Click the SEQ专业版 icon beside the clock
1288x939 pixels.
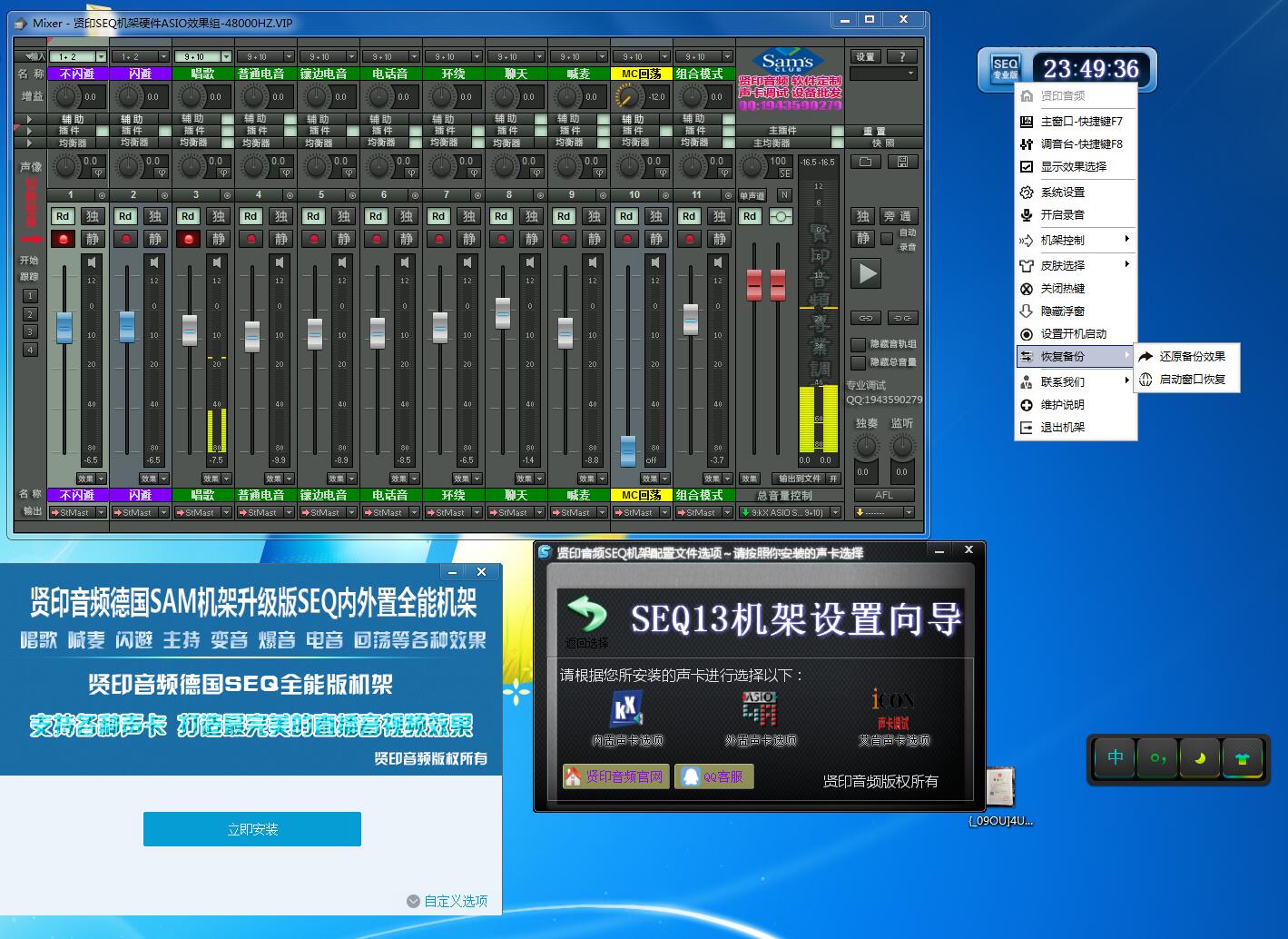coord(1004,67)
